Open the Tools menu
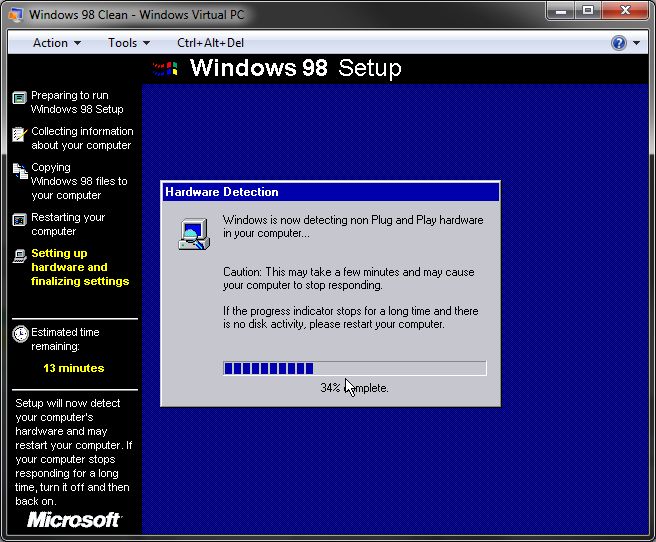656x542 pixels. (x=128, y=43)
